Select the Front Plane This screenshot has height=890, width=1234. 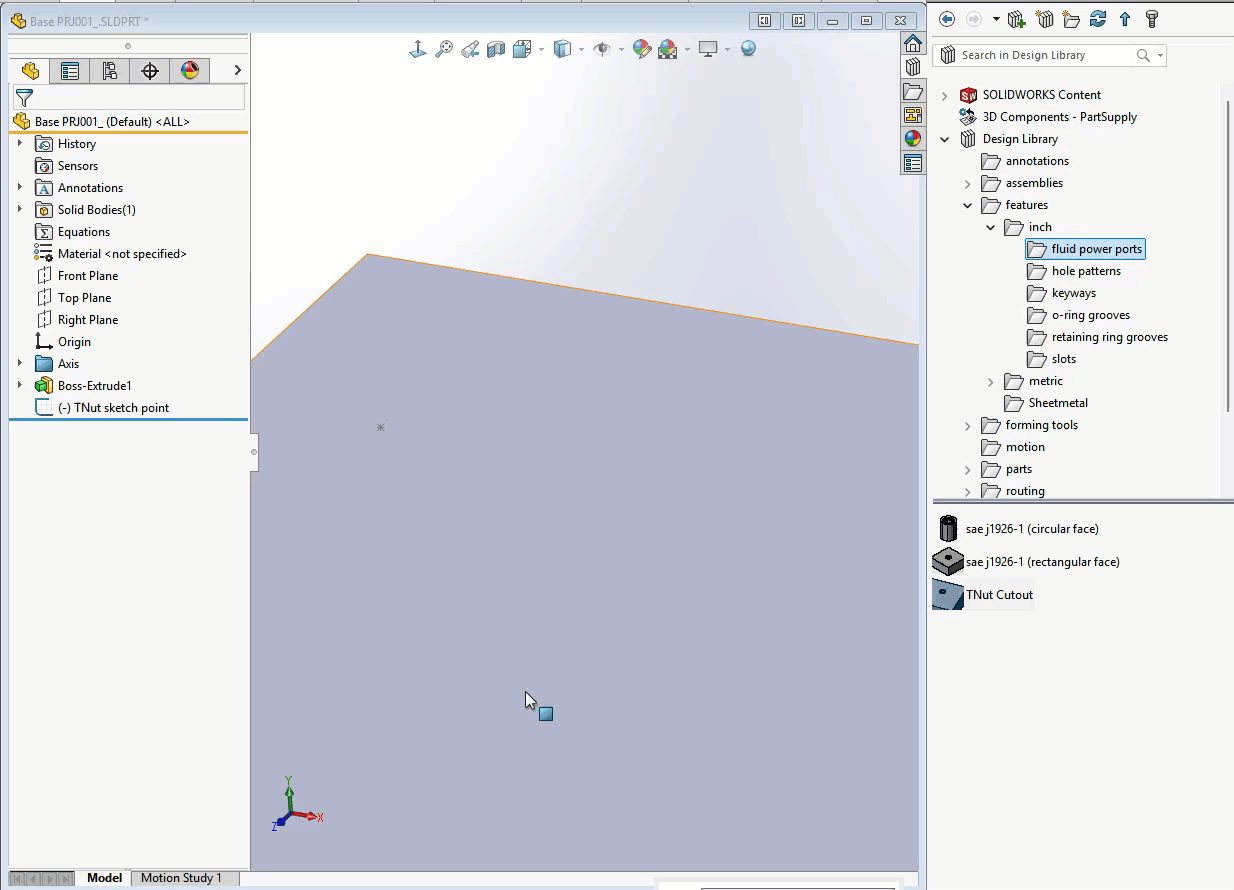[x=88, y=276]
